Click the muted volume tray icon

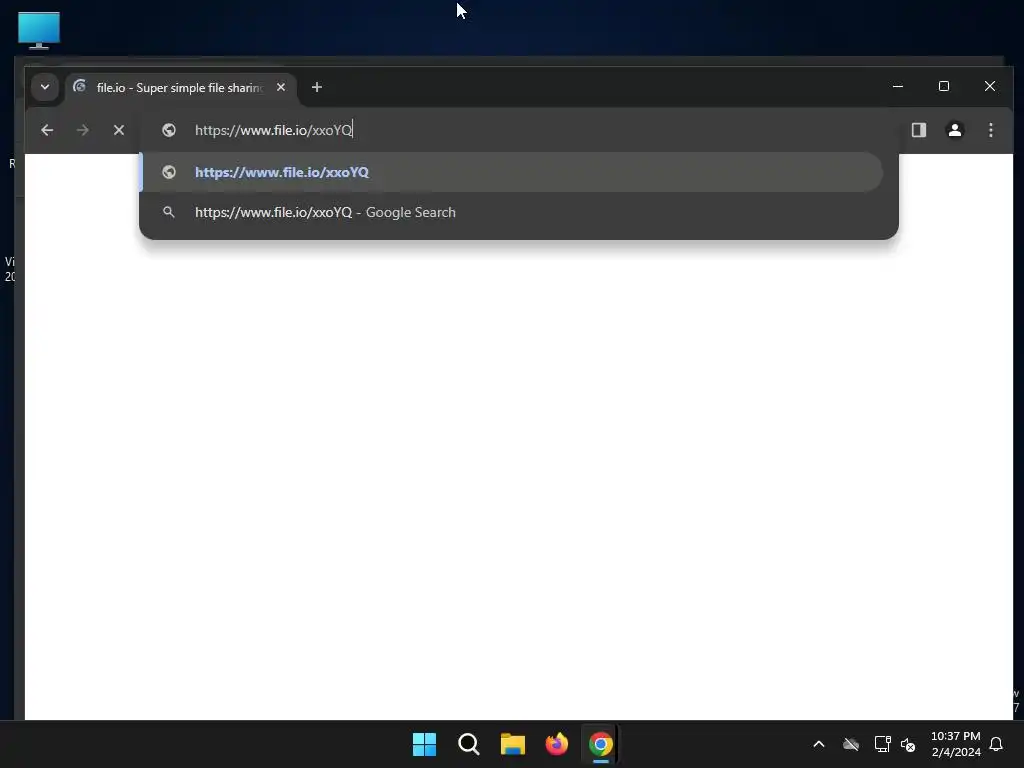click(908, 744)
